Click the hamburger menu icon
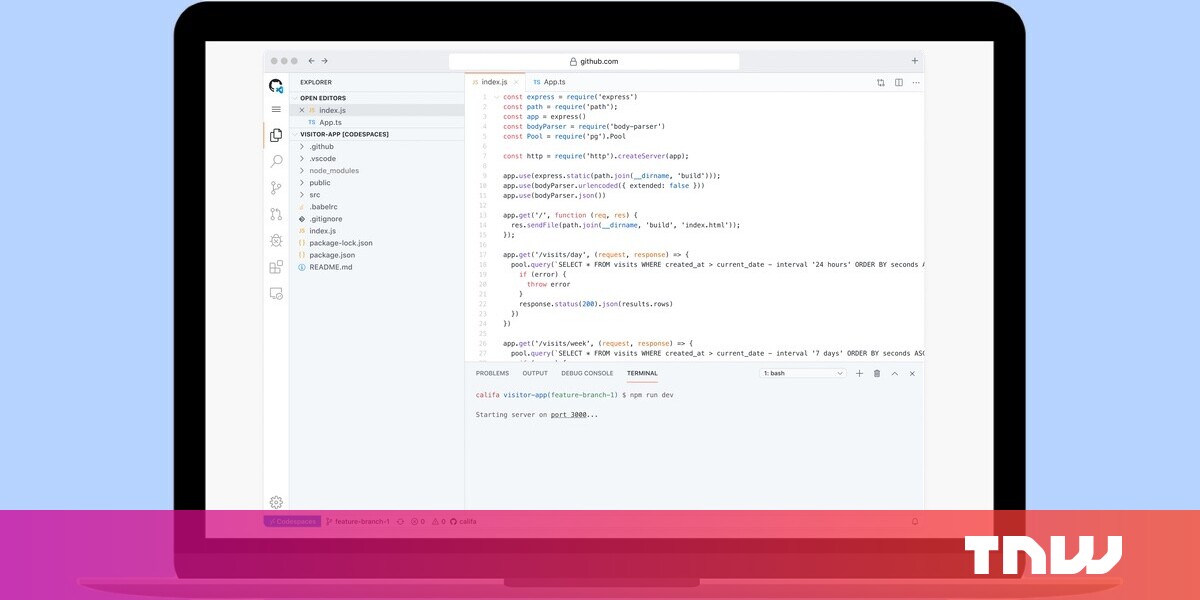This screenshot has height=600, width=1200. [276, 109]
